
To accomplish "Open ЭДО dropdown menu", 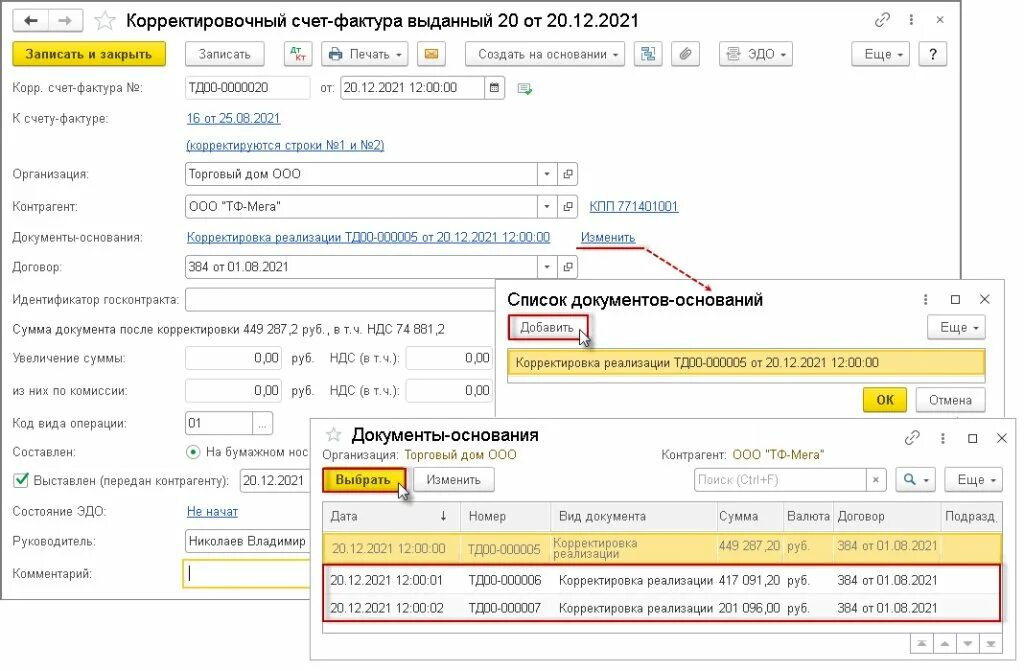I will (756, 54).
